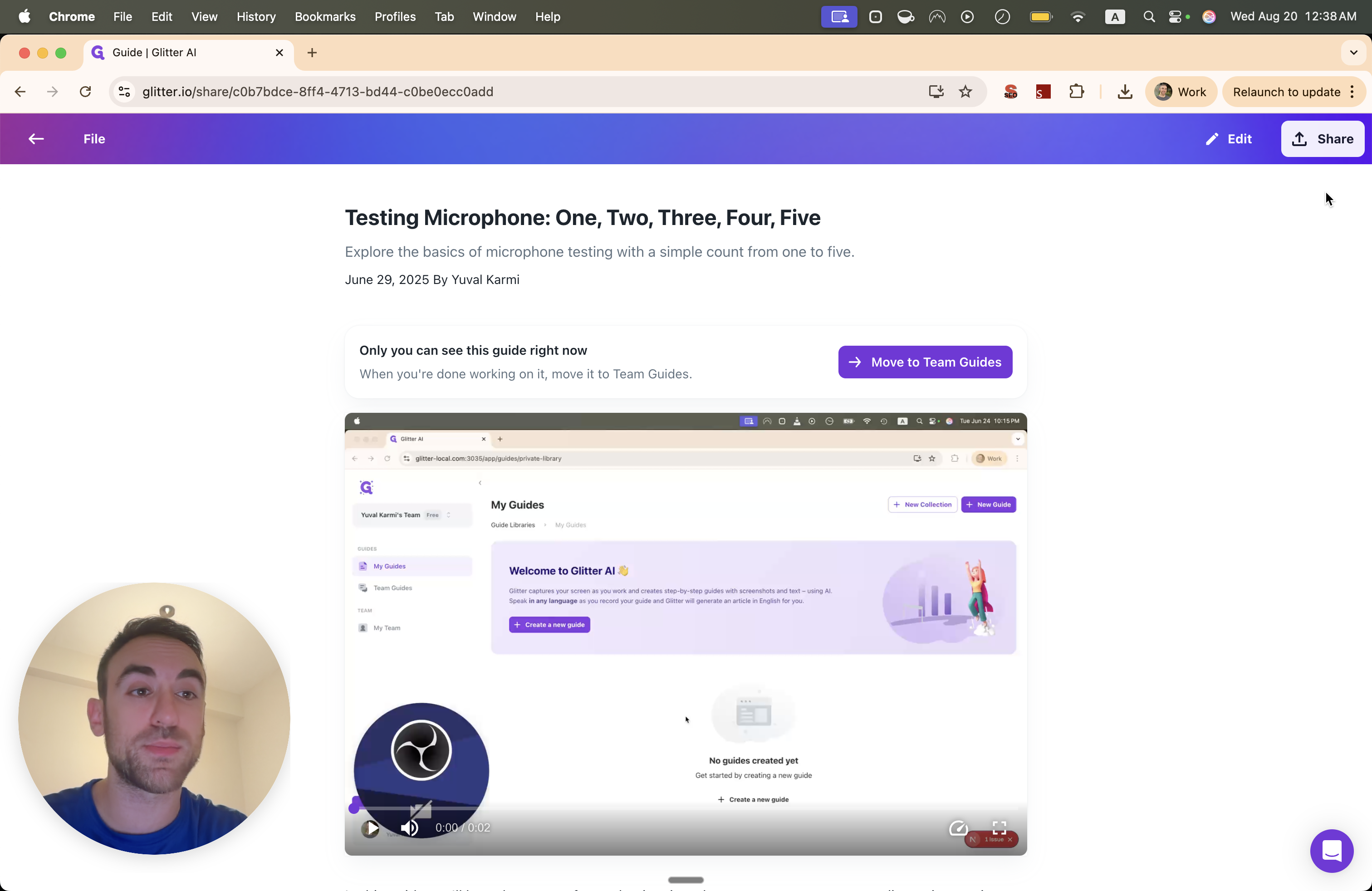
Task: Click the SEO extension icon
Action: pos(1010,92)
